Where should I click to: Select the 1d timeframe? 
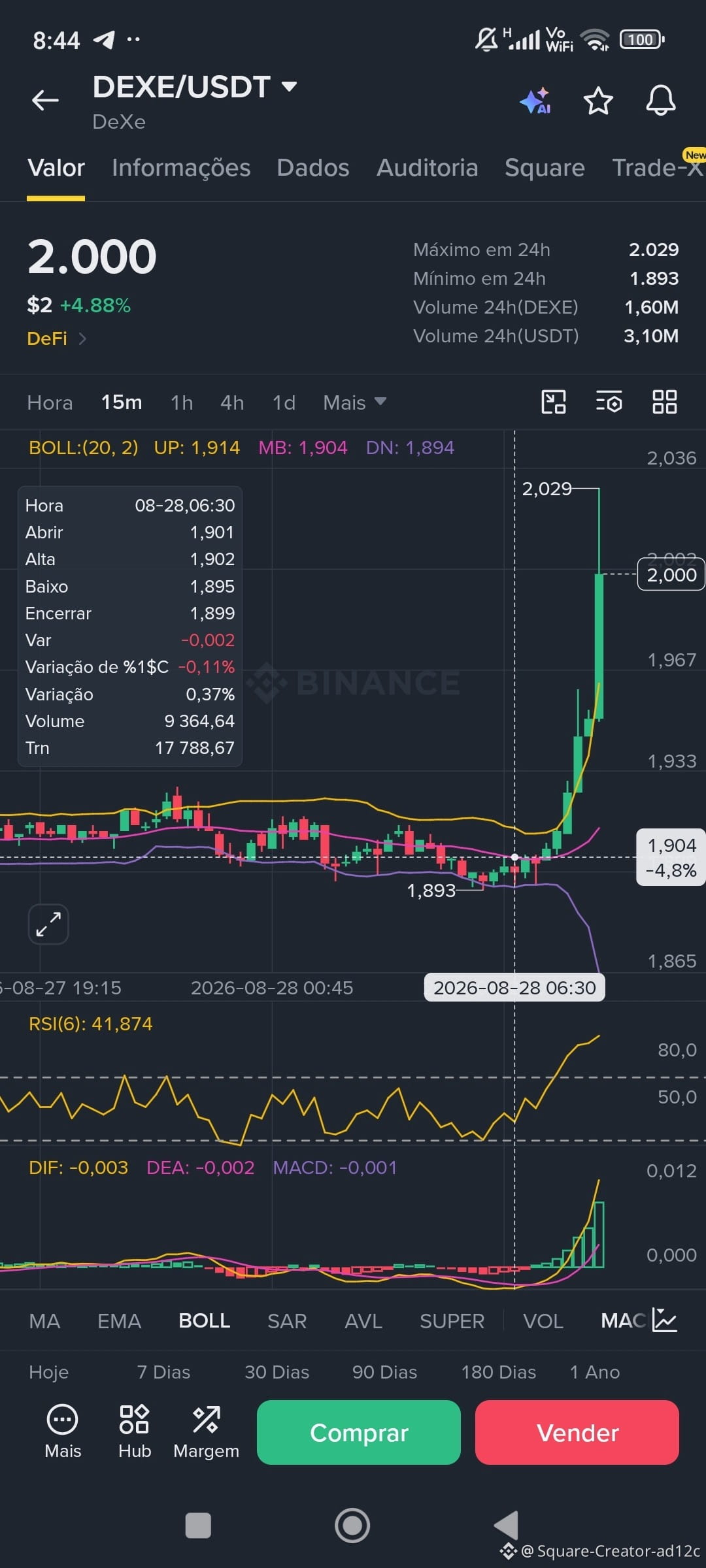284,402
